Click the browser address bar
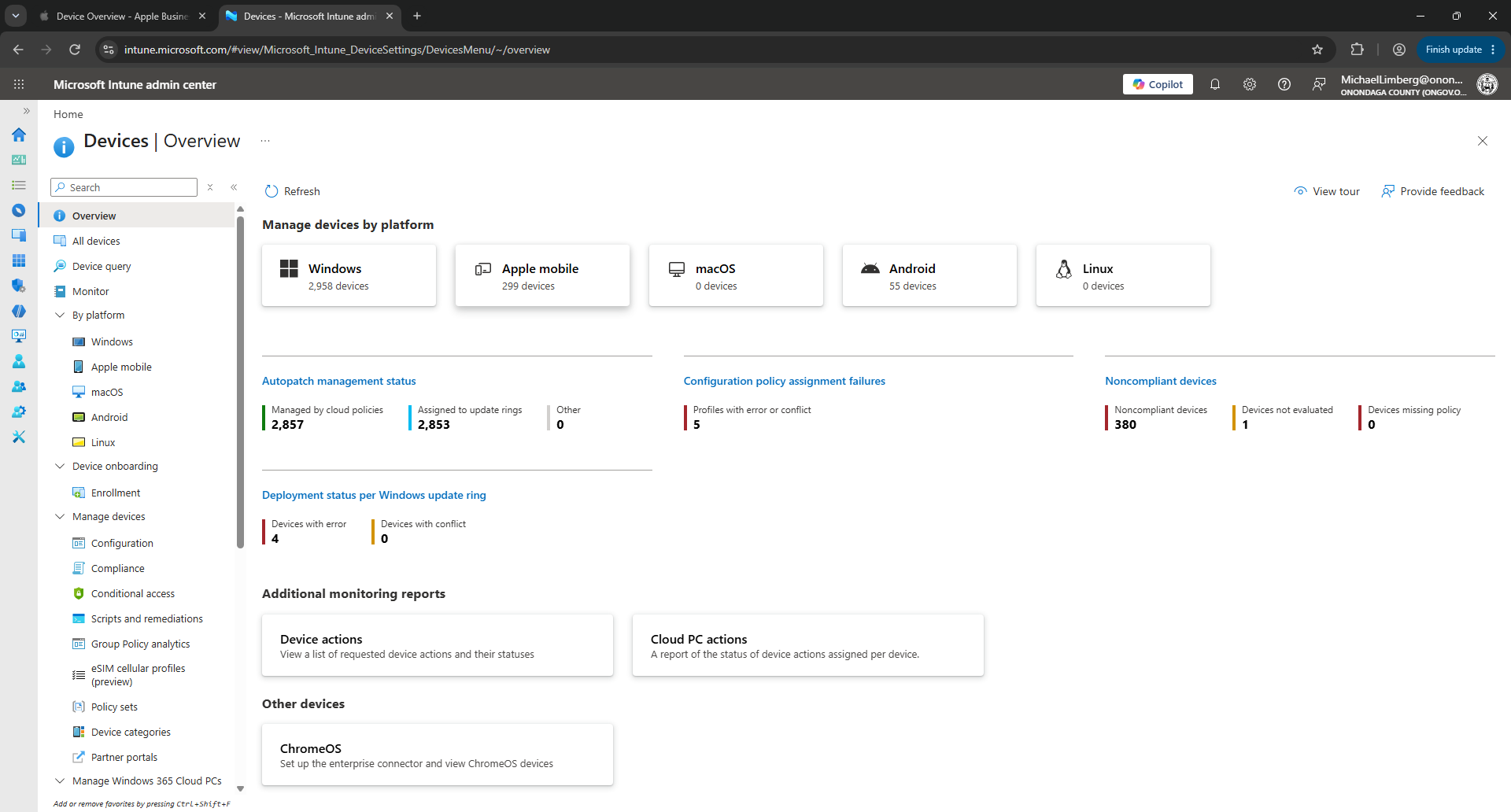This screenshot has height=812, width=1511. [x=708, y=50]
